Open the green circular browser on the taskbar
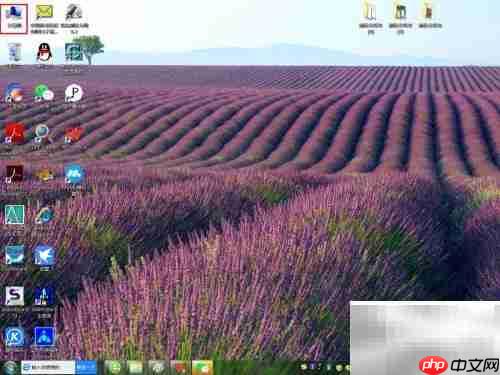 (115, 368)
